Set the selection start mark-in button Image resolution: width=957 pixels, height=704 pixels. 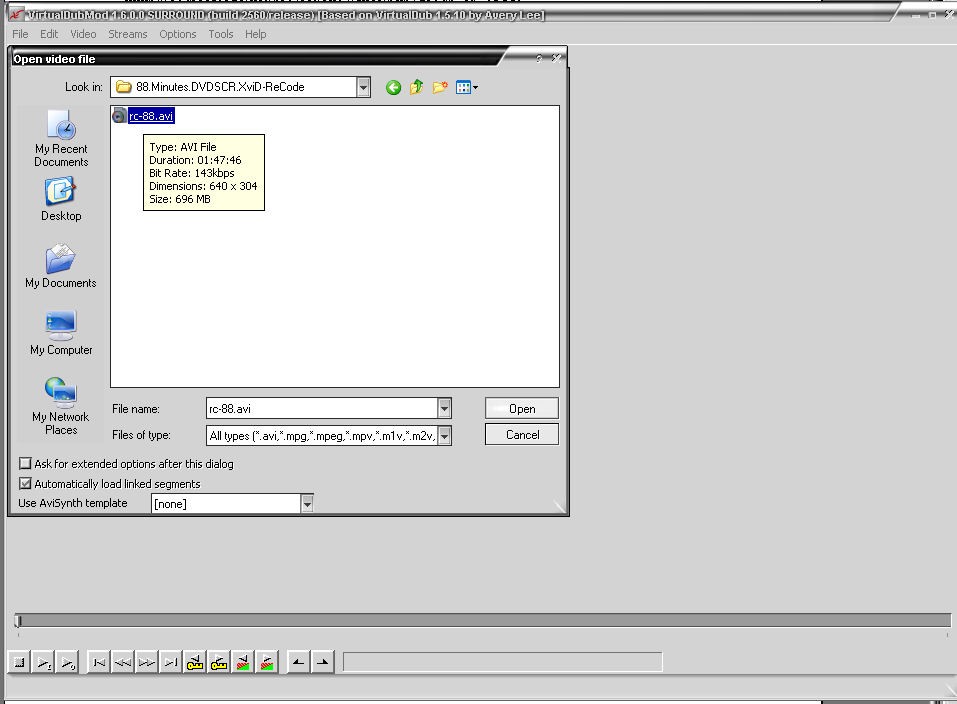coord(298,662)
